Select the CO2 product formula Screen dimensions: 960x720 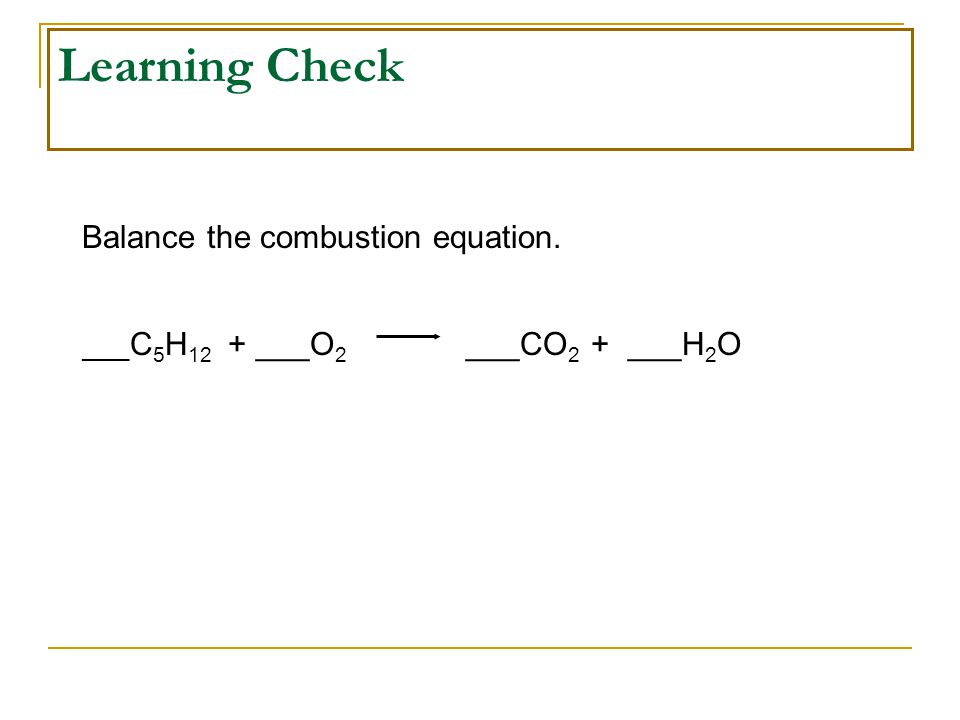(x=550, y=346)
